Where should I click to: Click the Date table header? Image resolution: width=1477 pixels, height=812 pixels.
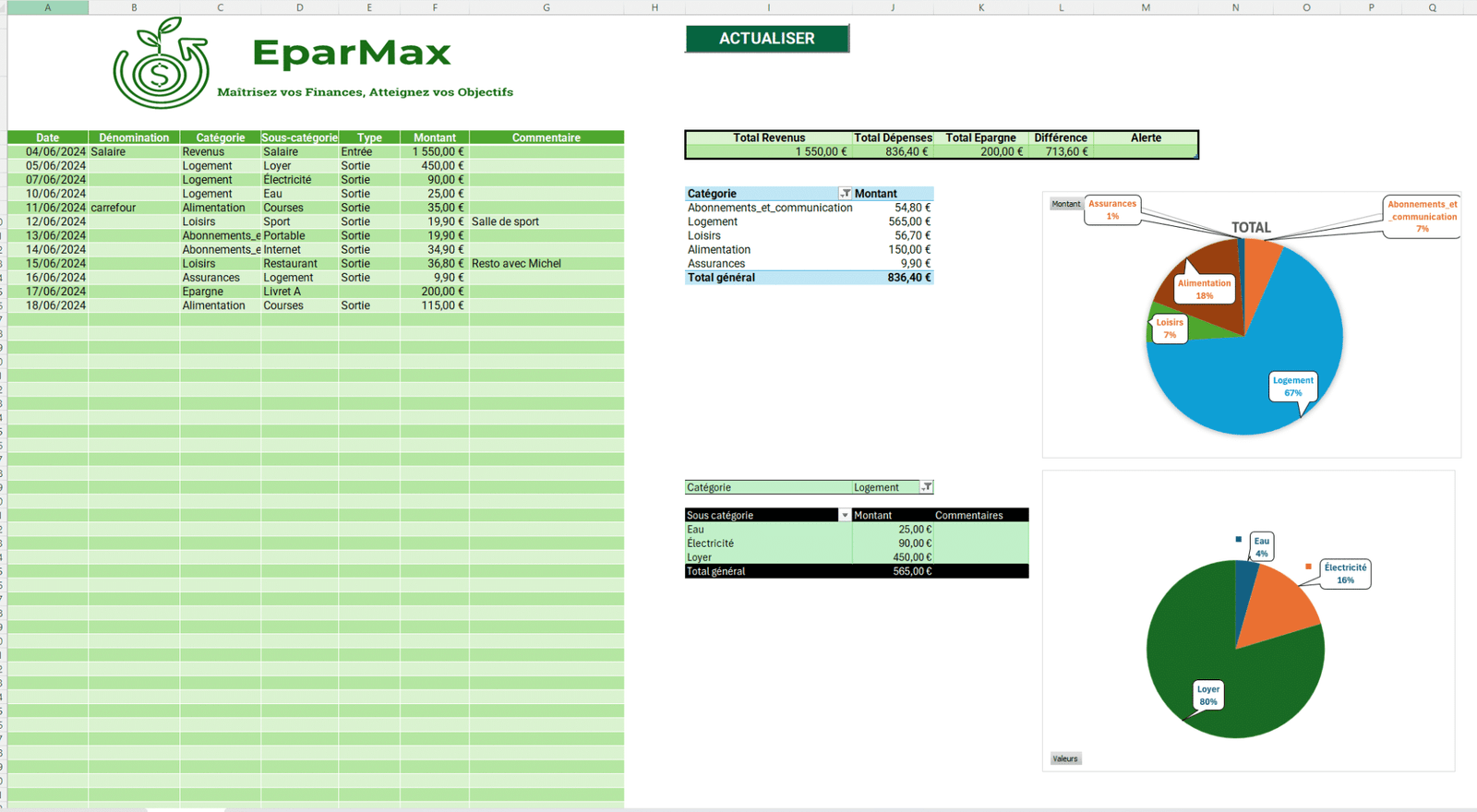click(48, 137)
